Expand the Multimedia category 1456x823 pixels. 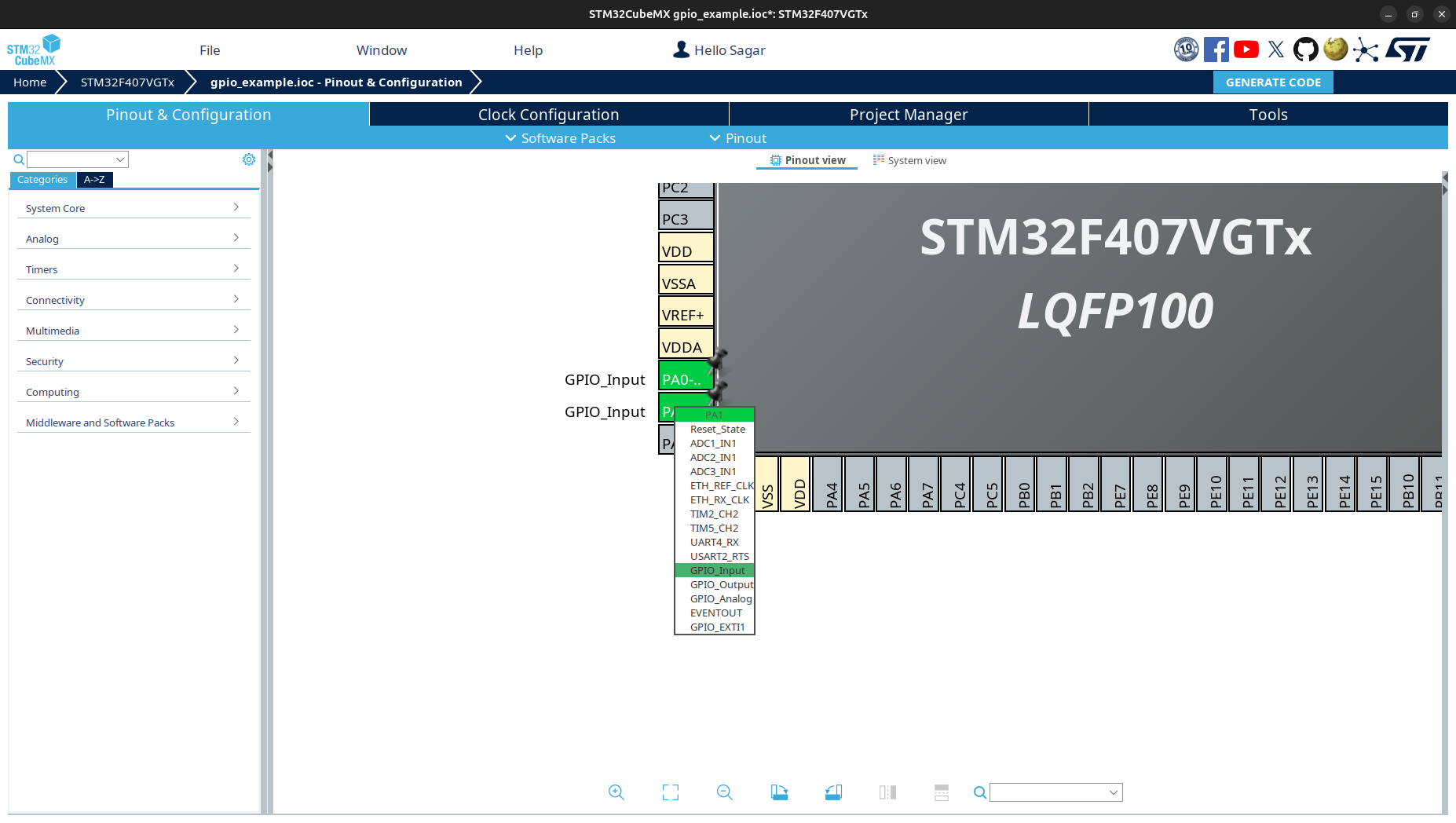134,331
